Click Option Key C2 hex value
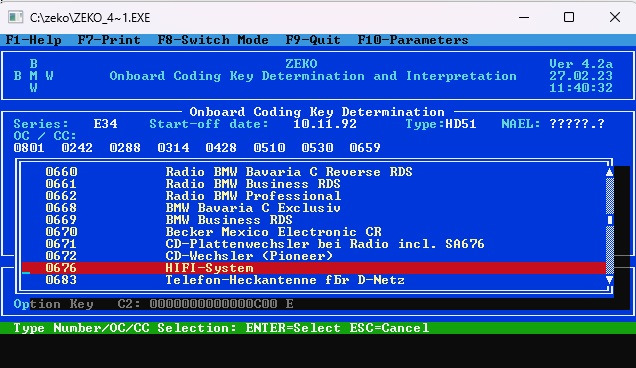636x368 pixels. point(213,304)
